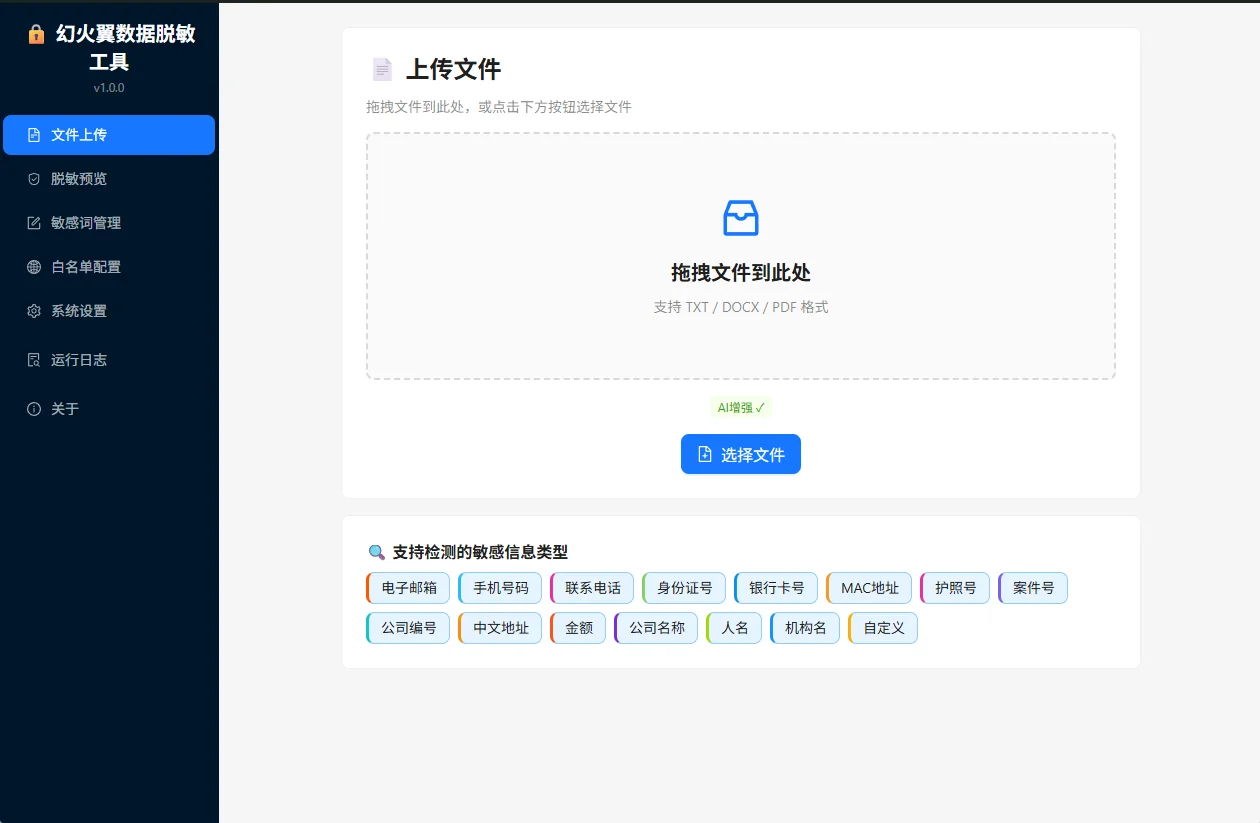Click the 选择文件 button
The image size is (1260, 823).
click(x=741, y=454)
